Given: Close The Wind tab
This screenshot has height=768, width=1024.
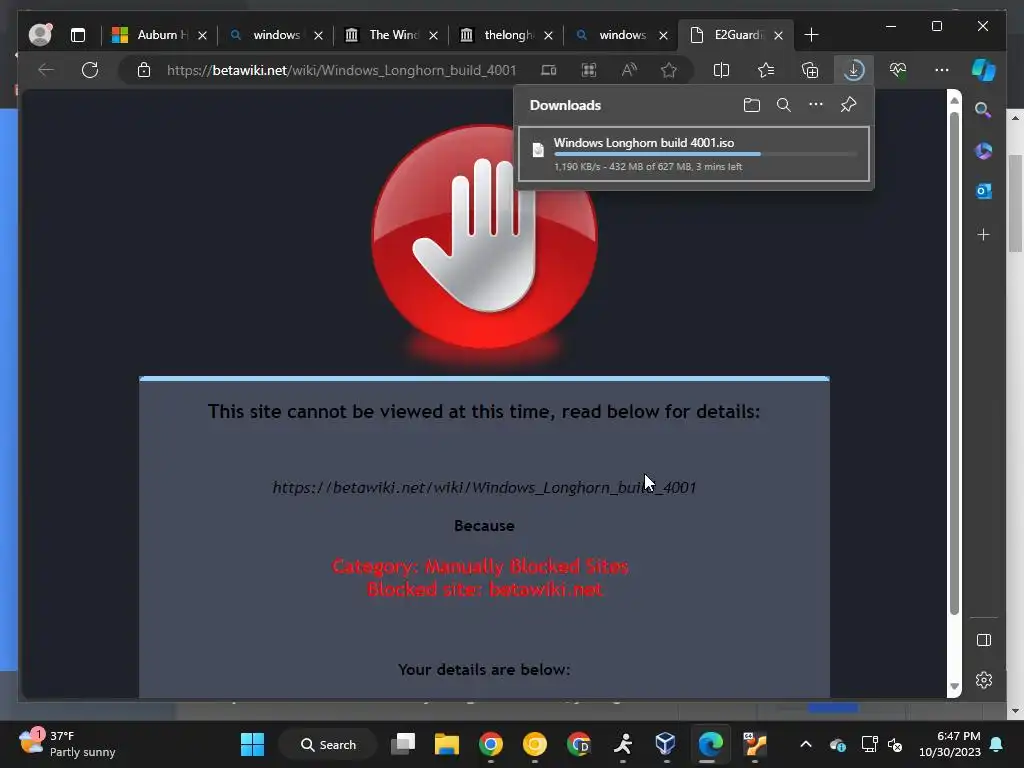Looking at the screenshot, I should pyautogui.click(x=433, y=35).
